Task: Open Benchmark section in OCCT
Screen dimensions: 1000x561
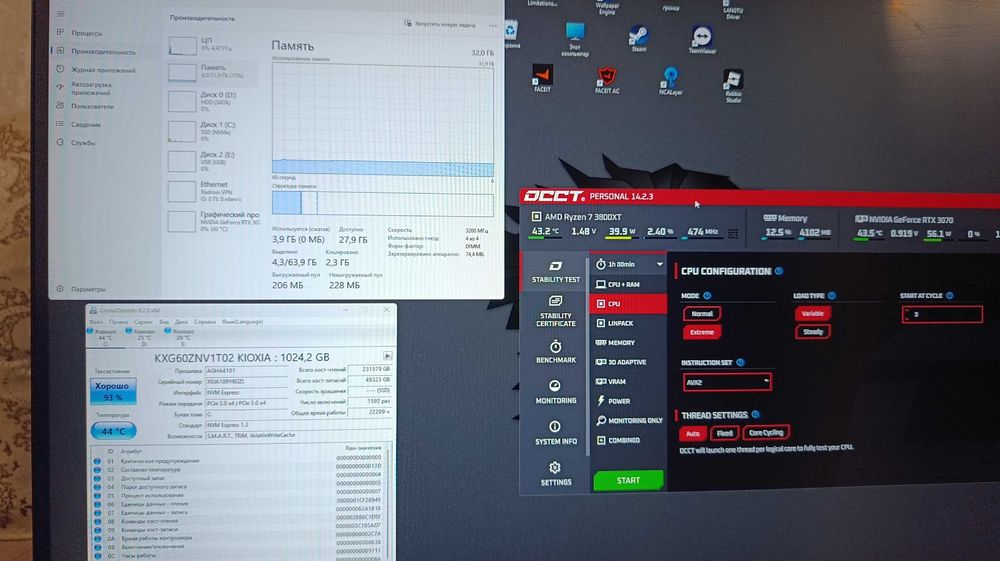Action: pos(555,352)
